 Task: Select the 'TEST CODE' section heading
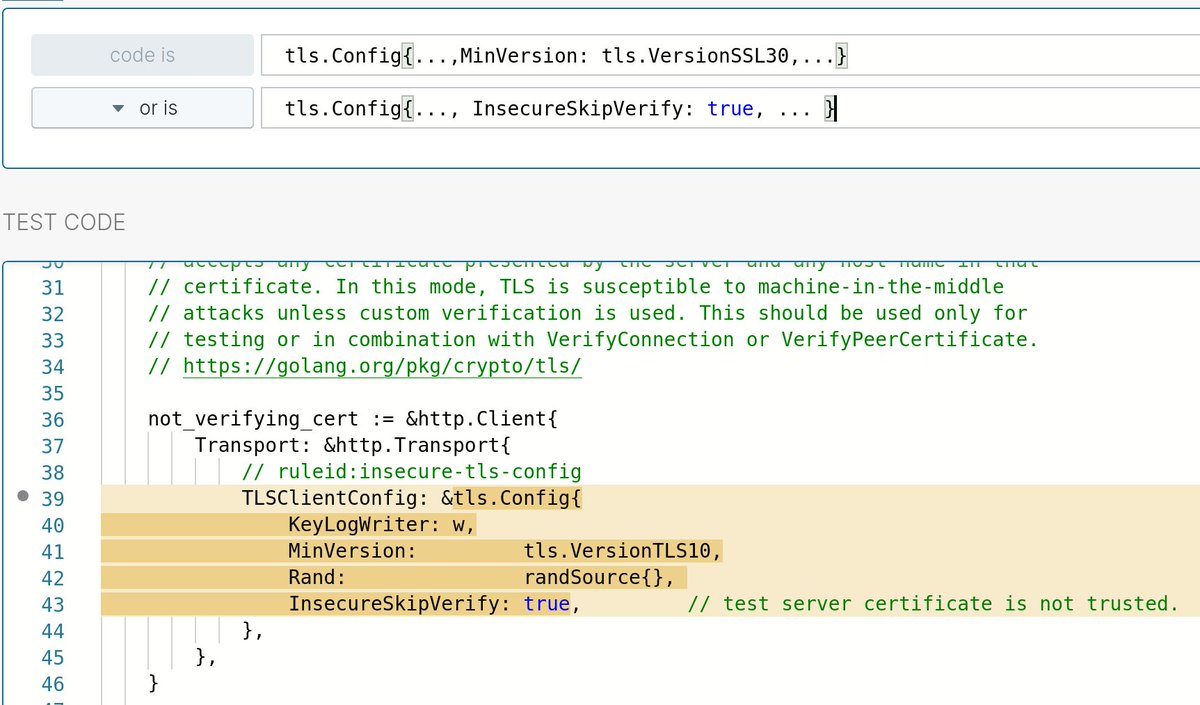coord(63,222)
